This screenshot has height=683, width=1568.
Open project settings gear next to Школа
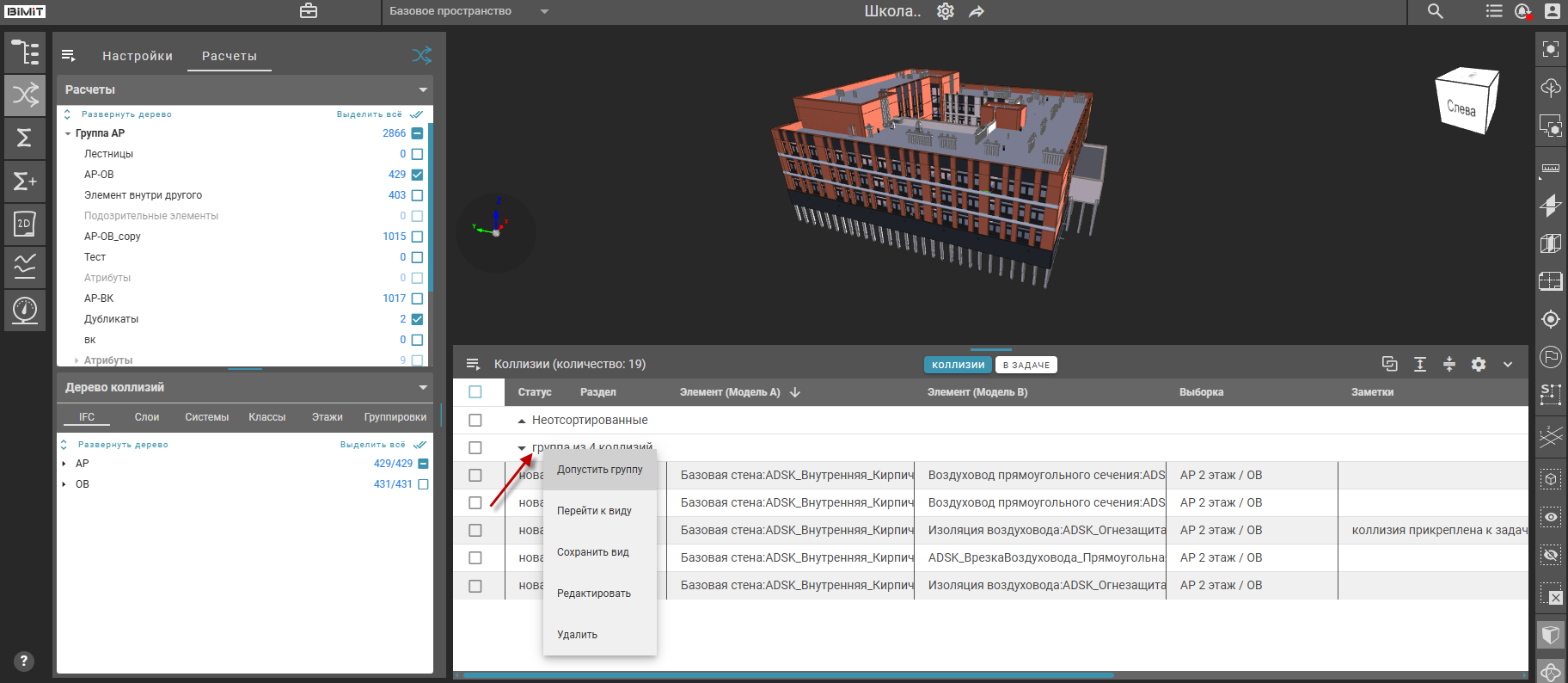pos(945,11)
